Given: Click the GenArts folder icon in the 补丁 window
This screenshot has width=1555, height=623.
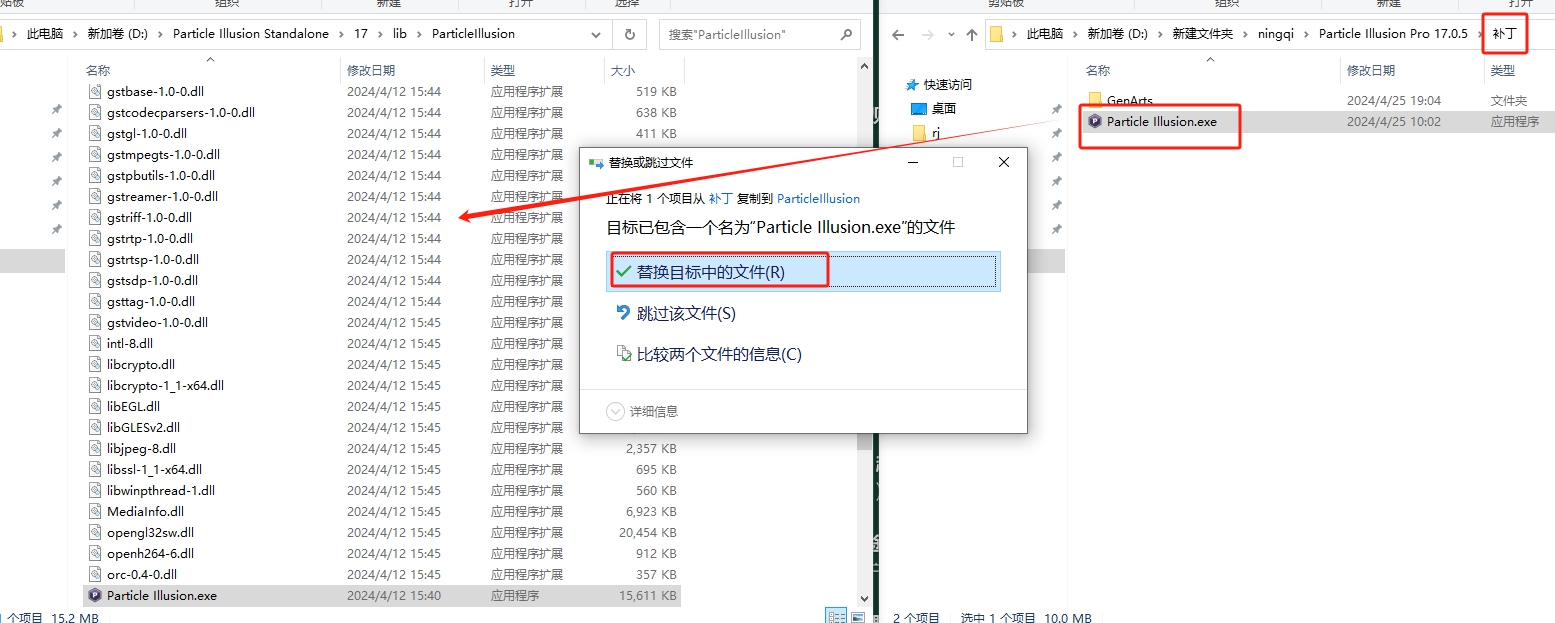Looking at the screenshot, I should tap(1095, 100).
